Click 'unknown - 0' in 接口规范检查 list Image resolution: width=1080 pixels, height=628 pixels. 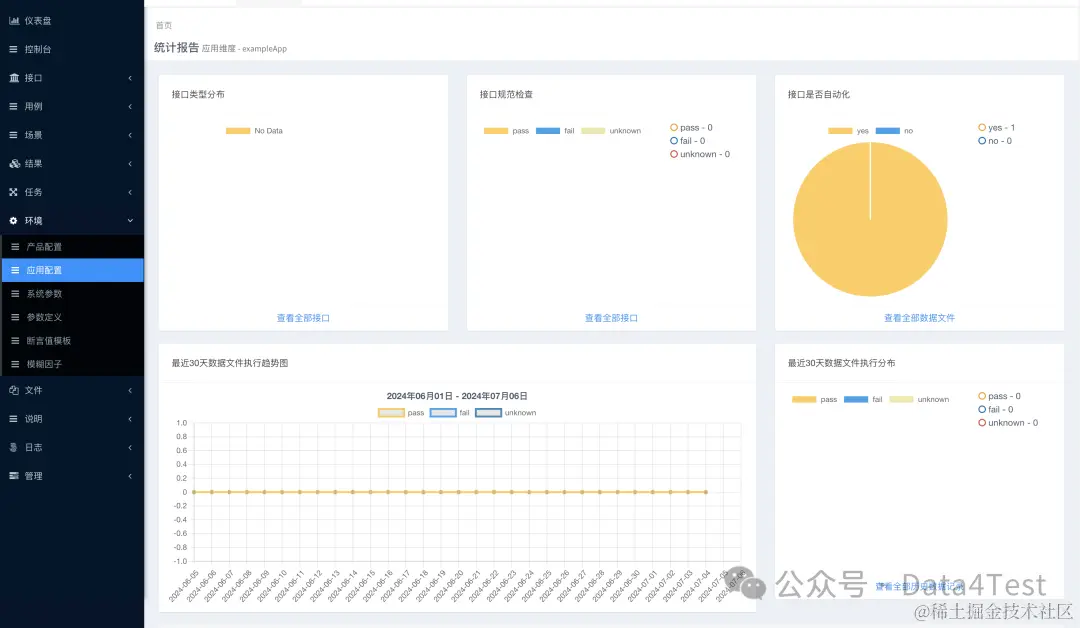[x=700, y=154]
